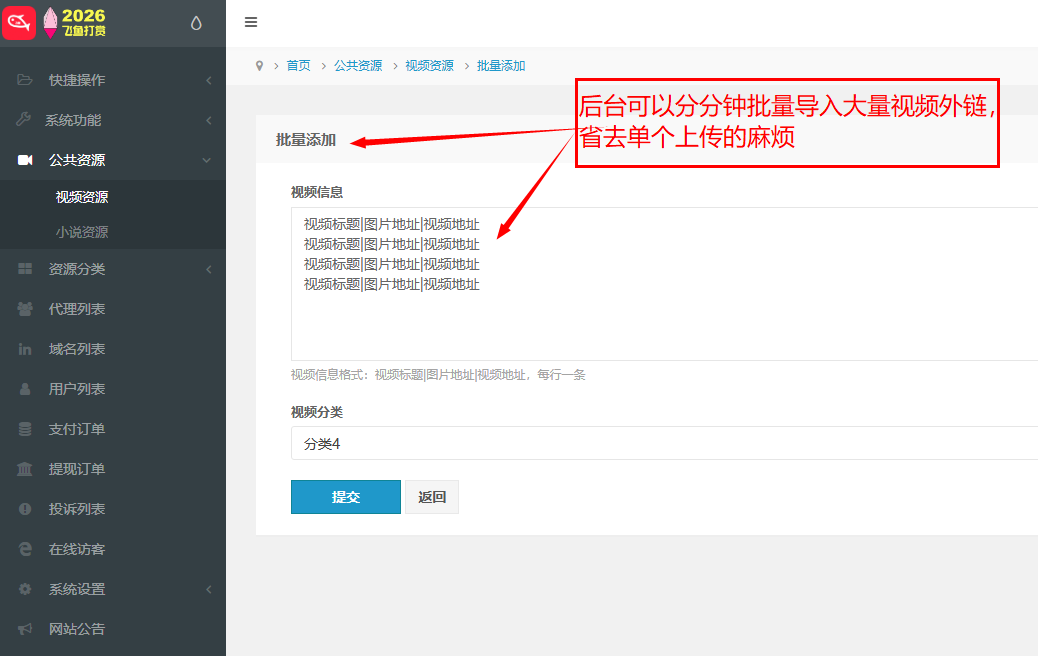
Task: Click the 'in' icon beside 域名列表
Action: pyautogui.click(x=25, y=349)
